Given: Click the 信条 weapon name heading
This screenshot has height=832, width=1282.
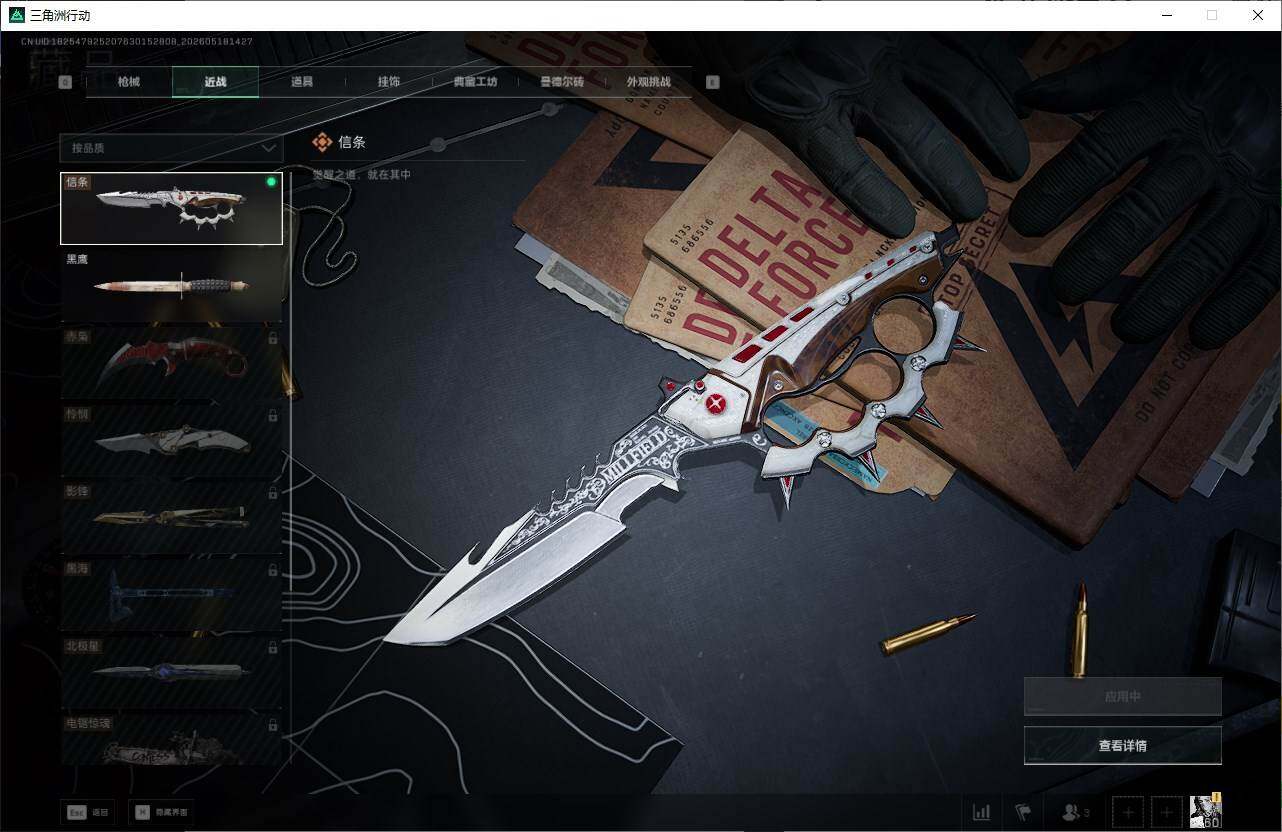Looking at the screenshot, I should 352,142.
